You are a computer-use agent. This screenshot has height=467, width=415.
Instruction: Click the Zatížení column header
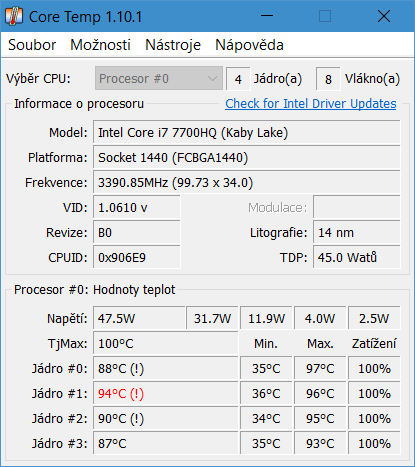coord(374,343)
